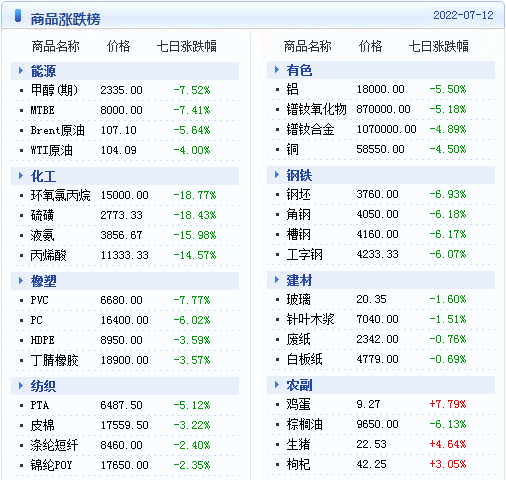Click 枸杞 change value +3.05%
Screen dimensions: 506x480
tap(448, 464)
